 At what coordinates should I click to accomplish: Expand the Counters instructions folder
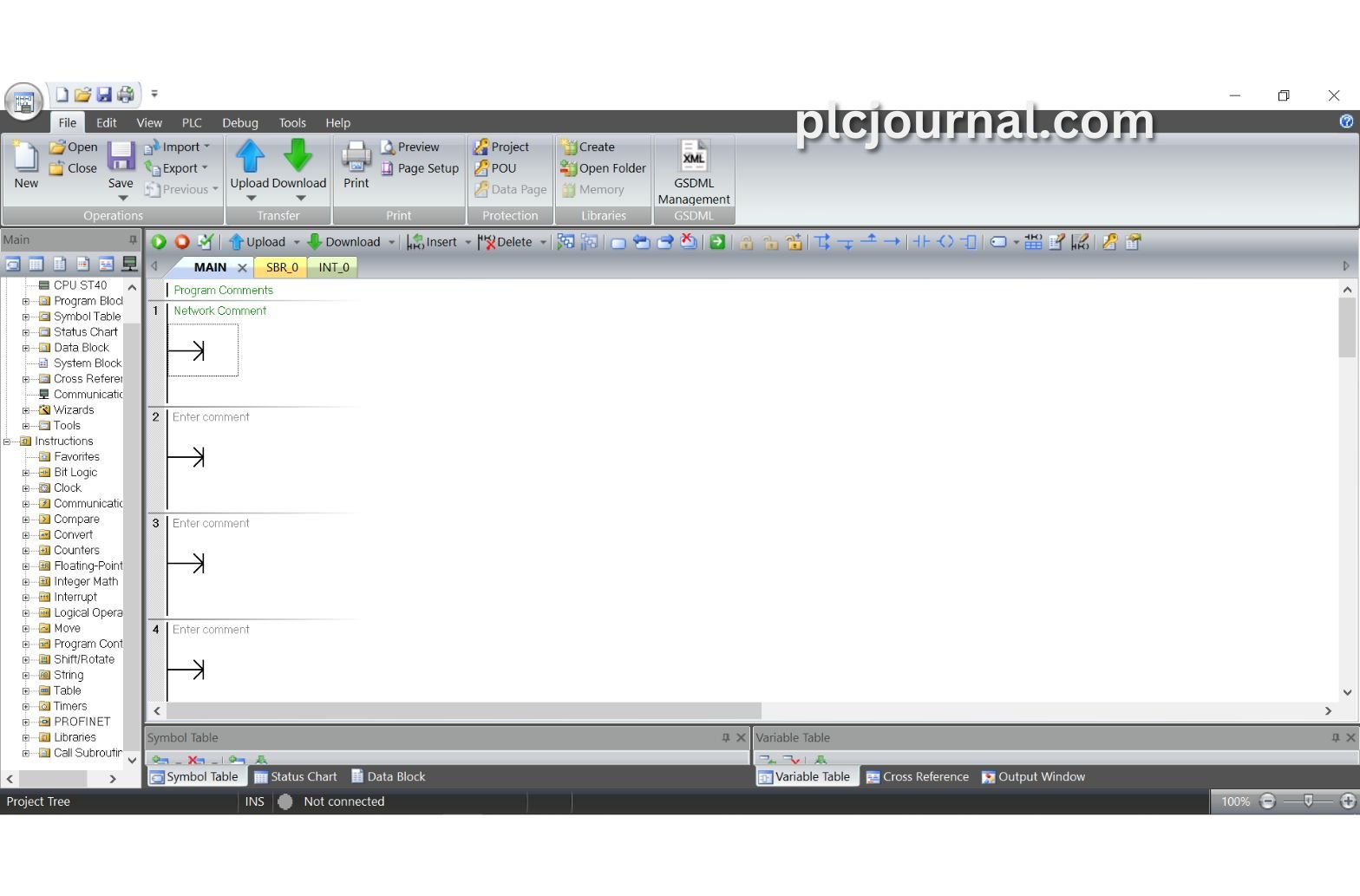pyautogui.click(x=26, y=551)
